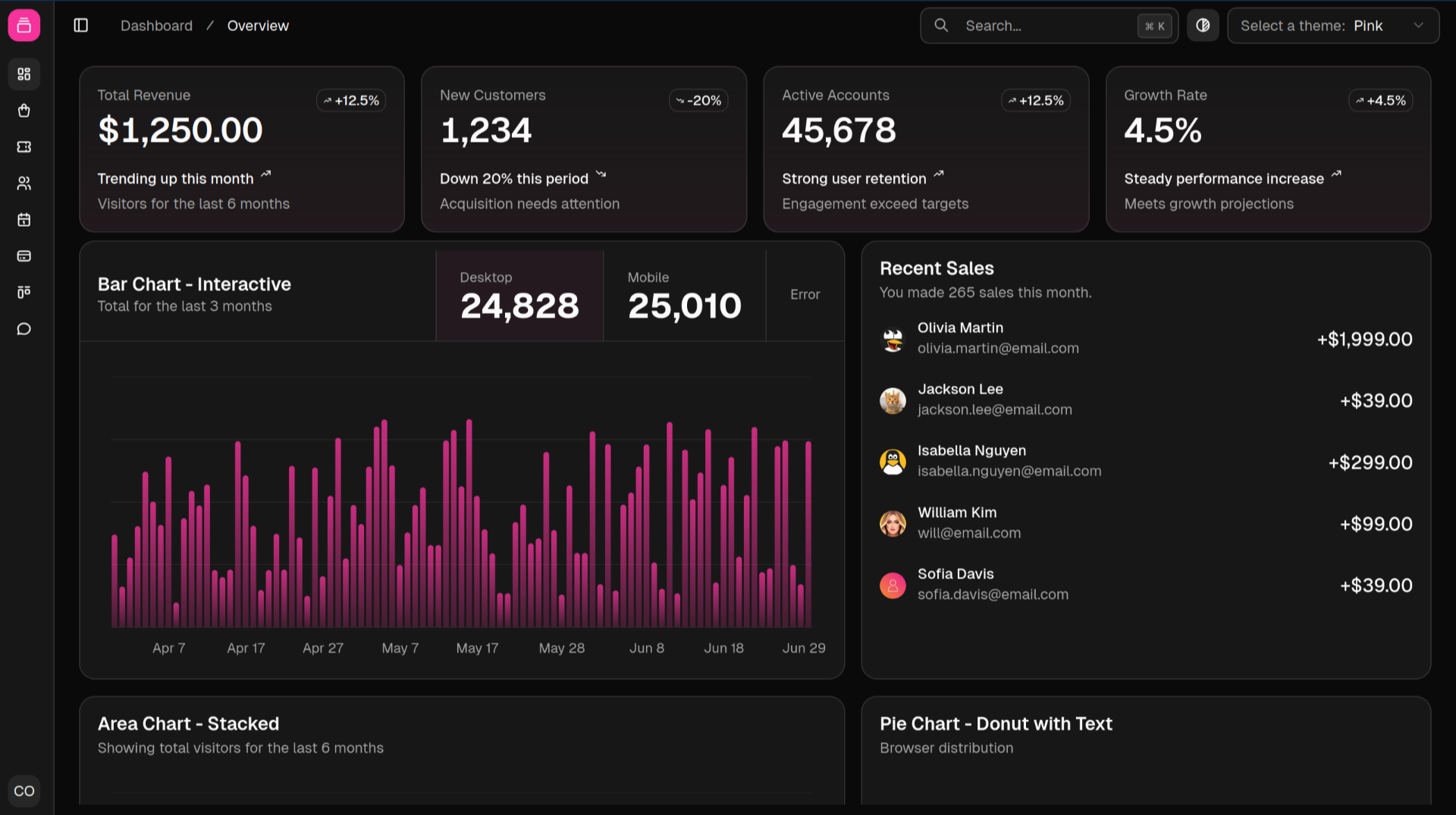Click the credit card sidebar icon
Viewport: 1456px width, 815px height.
[24, 256]
